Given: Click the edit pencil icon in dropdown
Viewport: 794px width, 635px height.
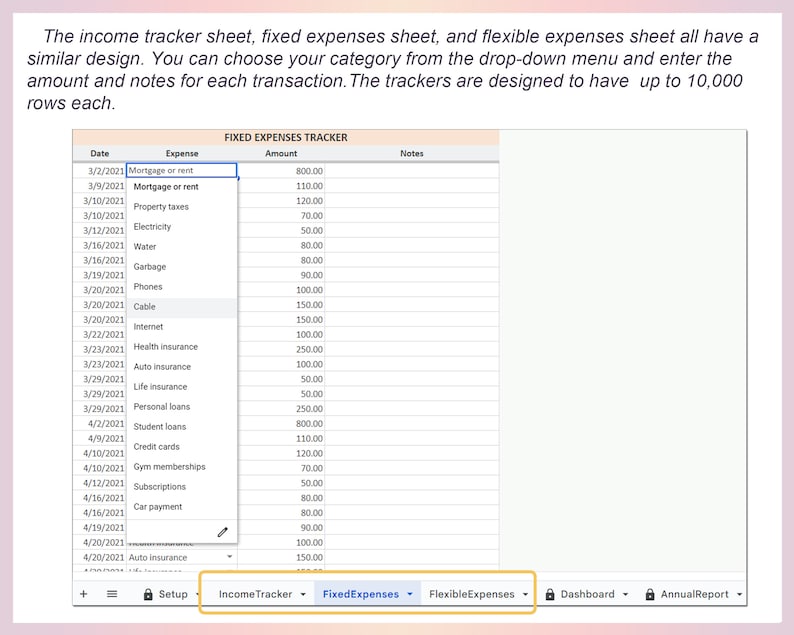Looking at the screenshot, I should pyautogui.click(x=223, y=532).
